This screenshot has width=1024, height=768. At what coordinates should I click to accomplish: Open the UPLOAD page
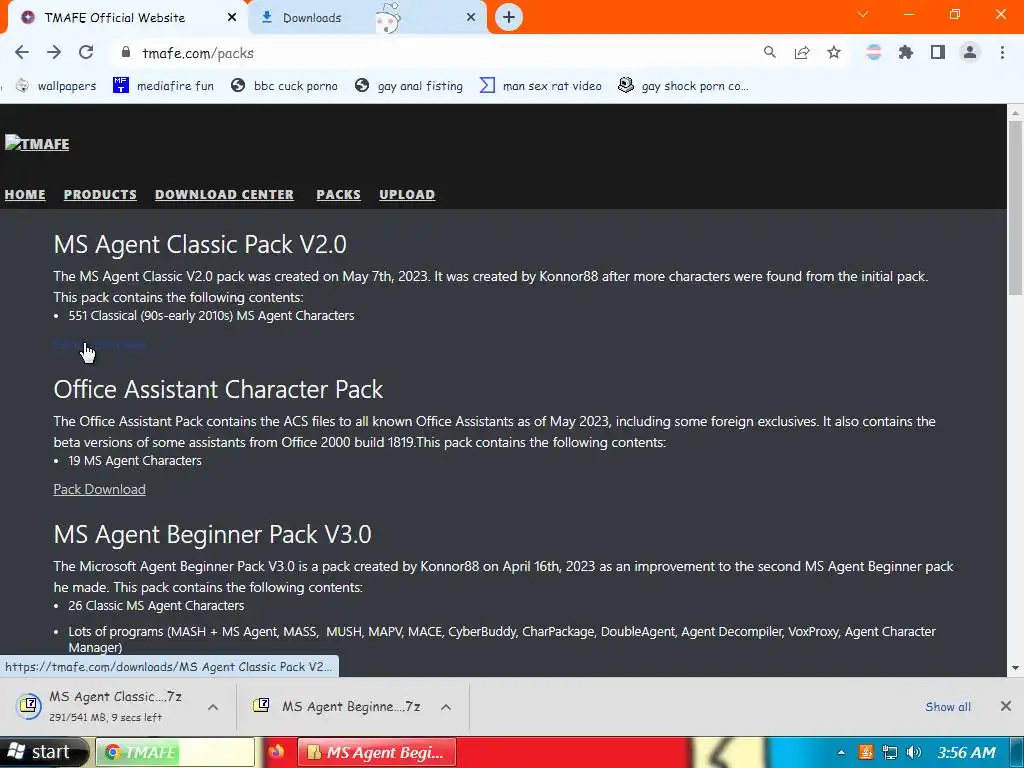(x=407, y=195)
